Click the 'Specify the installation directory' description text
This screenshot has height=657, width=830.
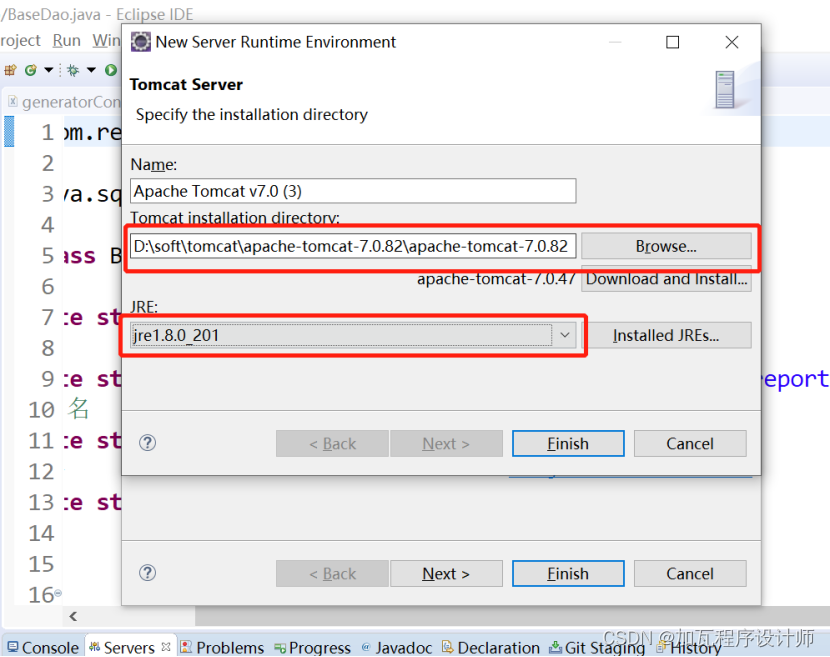coord(251,114)
